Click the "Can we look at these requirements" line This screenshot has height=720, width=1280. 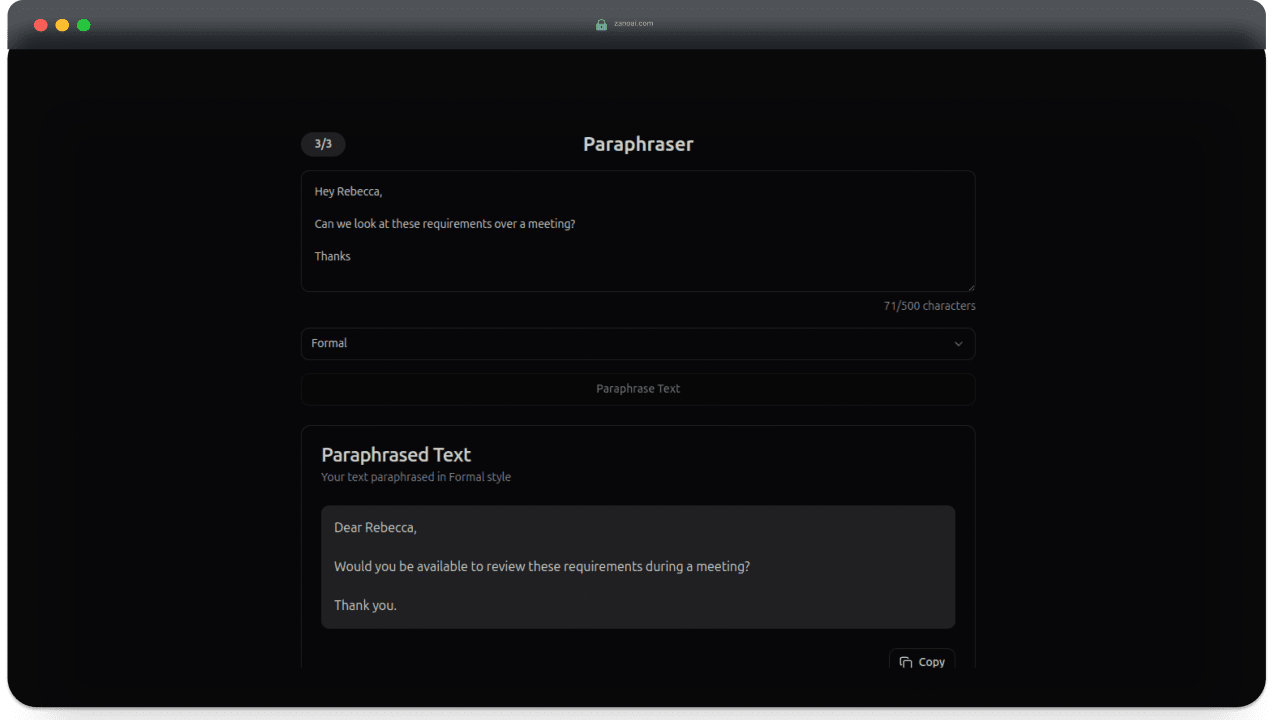444,224
